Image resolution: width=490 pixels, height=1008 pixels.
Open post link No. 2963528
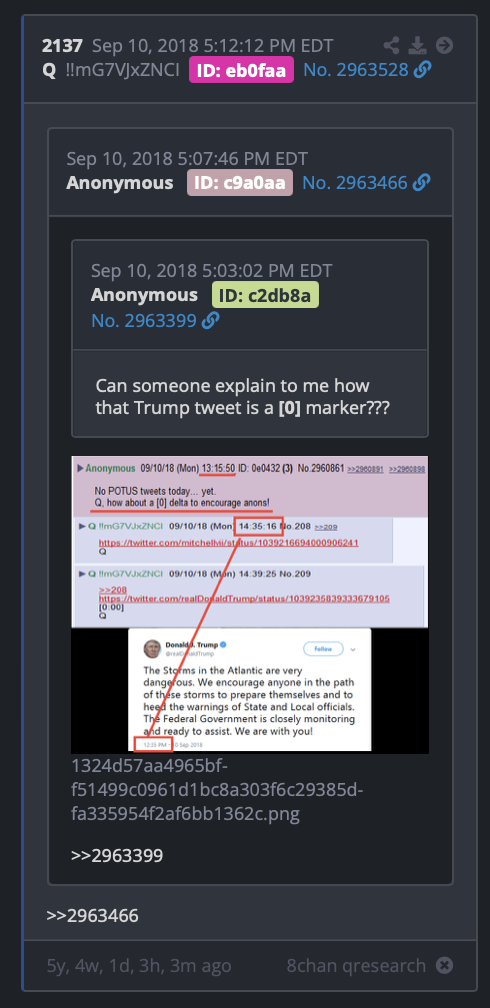point(356,69)
